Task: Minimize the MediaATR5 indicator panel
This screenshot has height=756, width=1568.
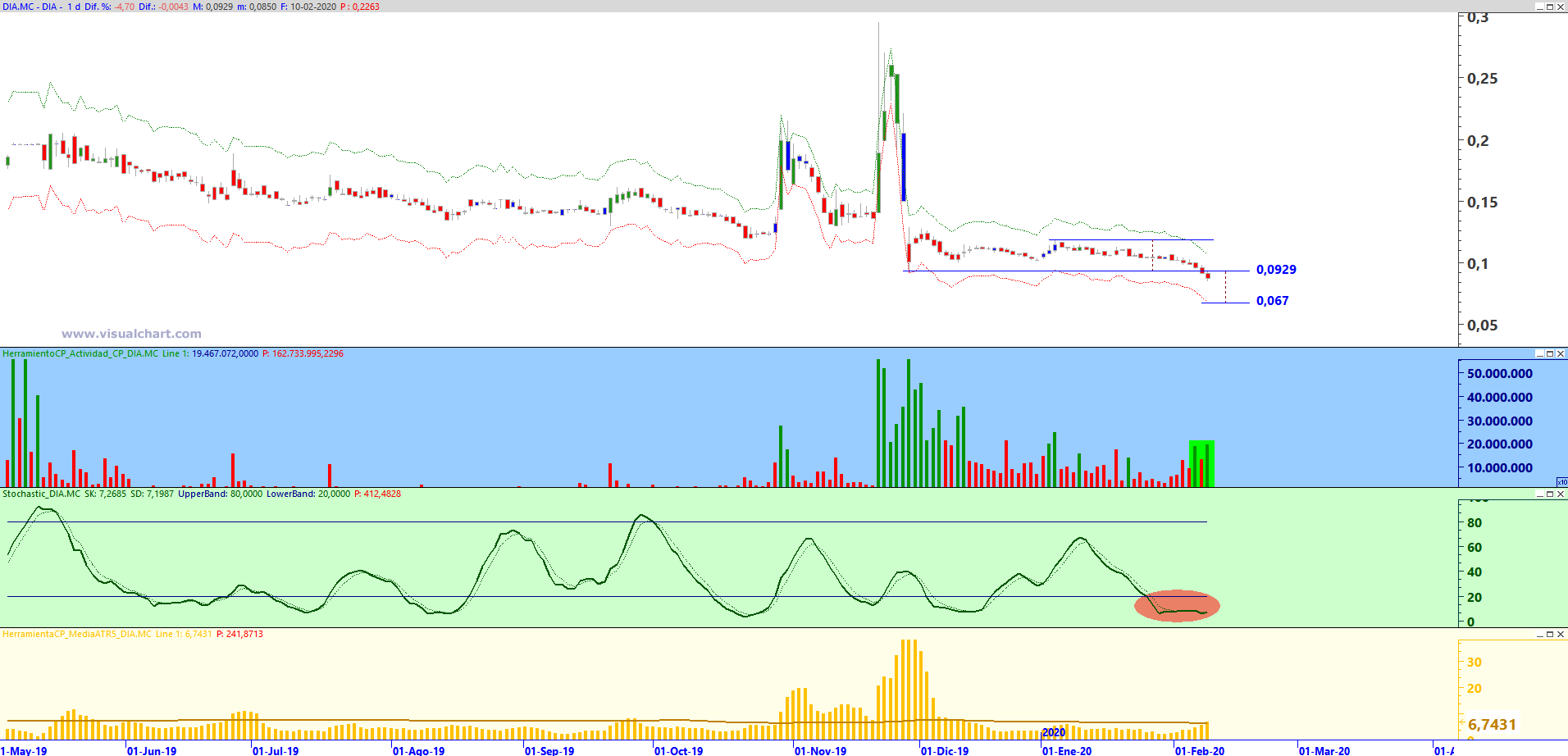Action: (x=1539, y=635)
